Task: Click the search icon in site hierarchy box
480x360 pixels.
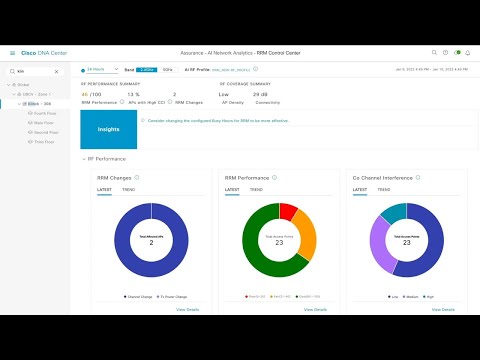Action: [x=12, y=71]
